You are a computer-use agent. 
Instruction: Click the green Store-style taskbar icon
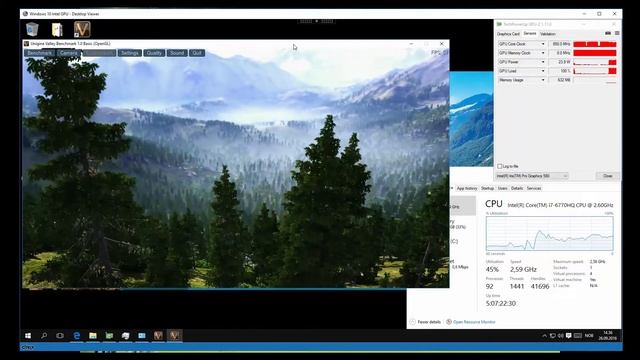point(109,336)
